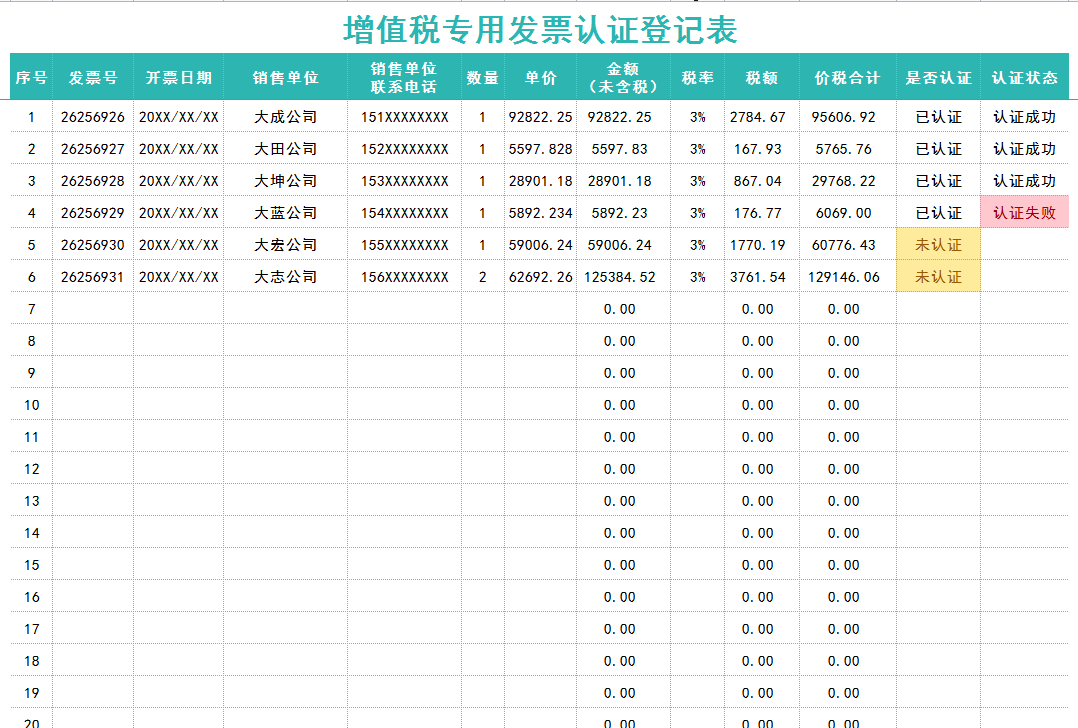Select empty 销售单位 cell in row 10
The height and width of the screenshot is (728, 1078).
[x=285, y=405]
